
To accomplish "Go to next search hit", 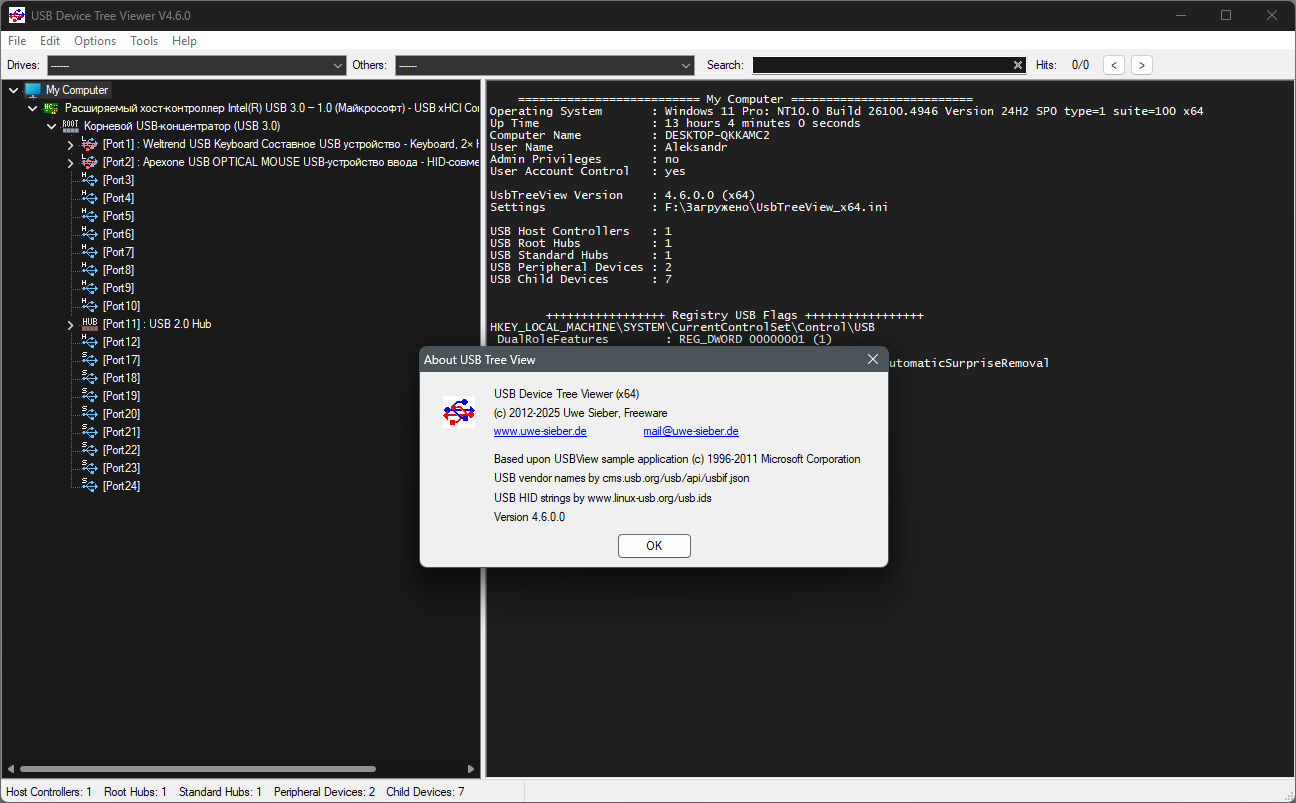I will 1142,65.
